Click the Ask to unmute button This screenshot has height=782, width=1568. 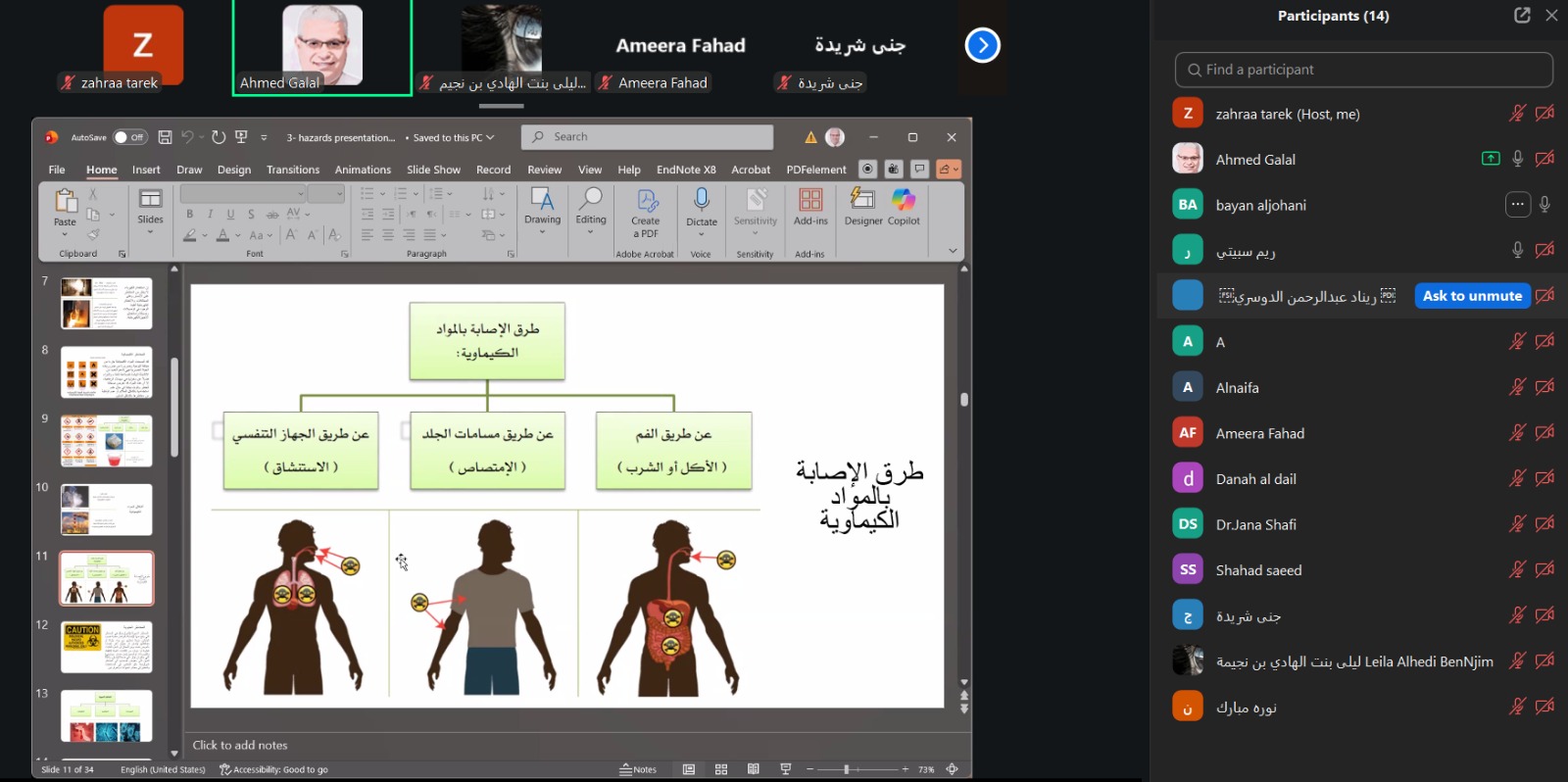click(1472, 296)
